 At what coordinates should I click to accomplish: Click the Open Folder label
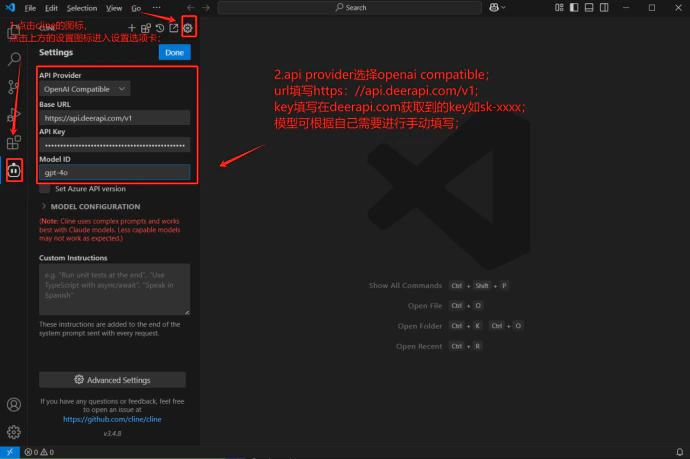pyautogui.click(x=420, y=326)
